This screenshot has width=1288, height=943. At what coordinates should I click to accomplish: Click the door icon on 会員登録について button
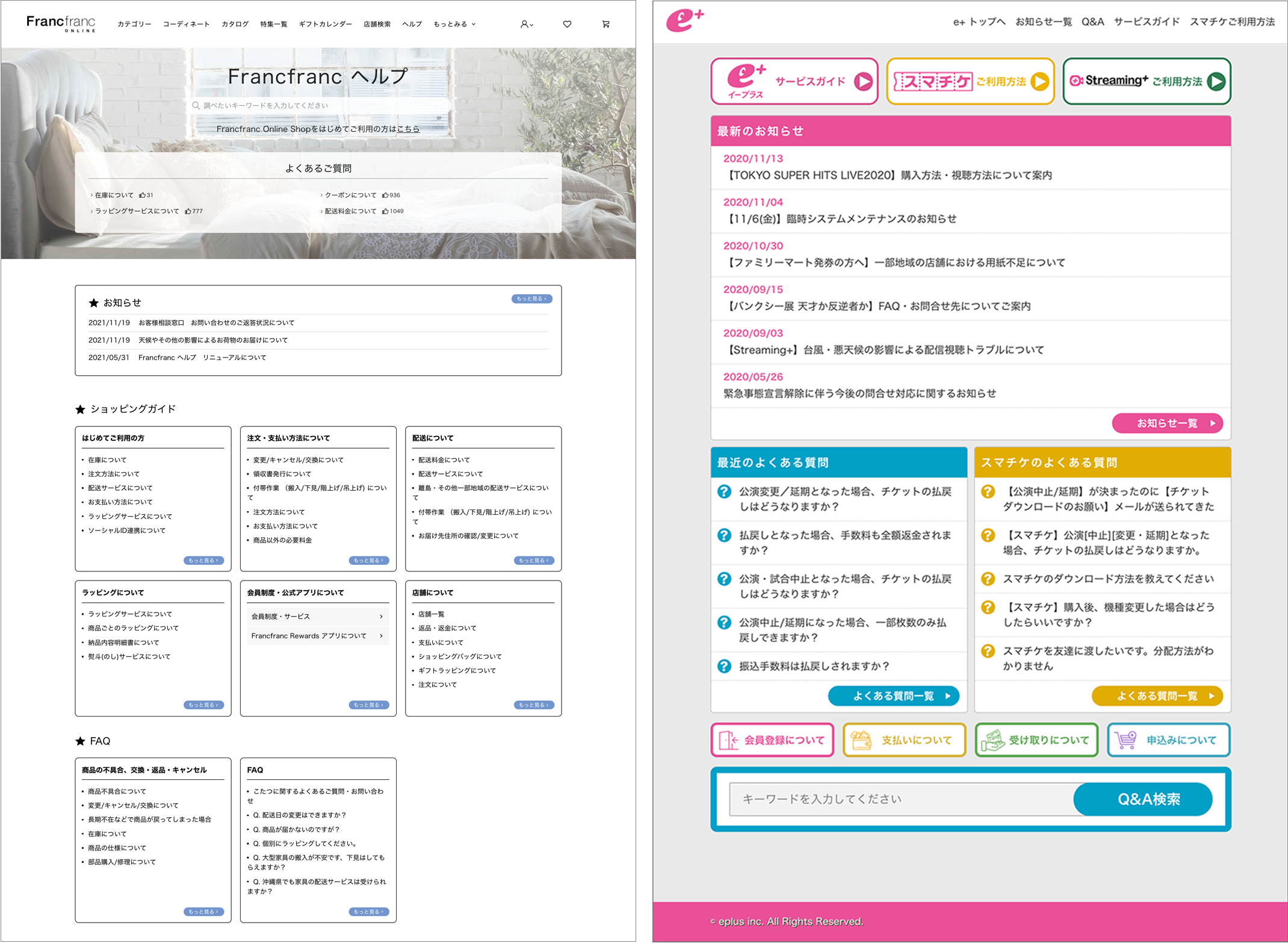point(728,740)
